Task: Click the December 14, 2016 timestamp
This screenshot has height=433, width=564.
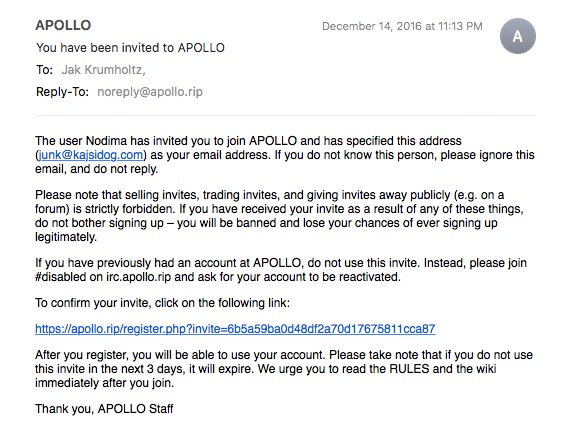Action: 402,26
